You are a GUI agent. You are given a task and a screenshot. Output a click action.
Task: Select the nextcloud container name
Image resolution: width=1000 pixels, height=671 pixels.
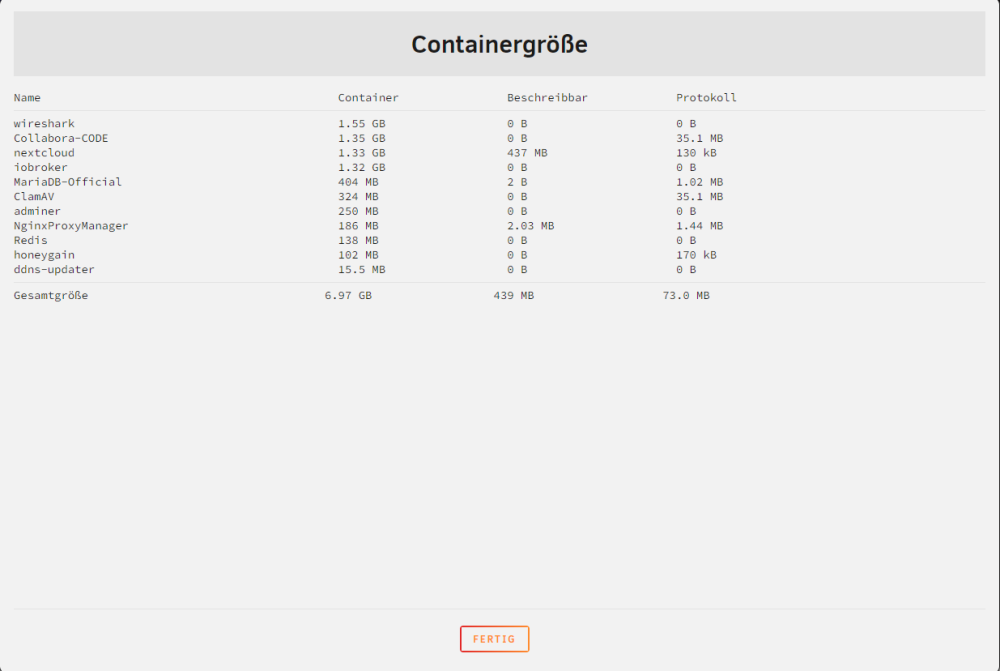[x=44, y=153]
